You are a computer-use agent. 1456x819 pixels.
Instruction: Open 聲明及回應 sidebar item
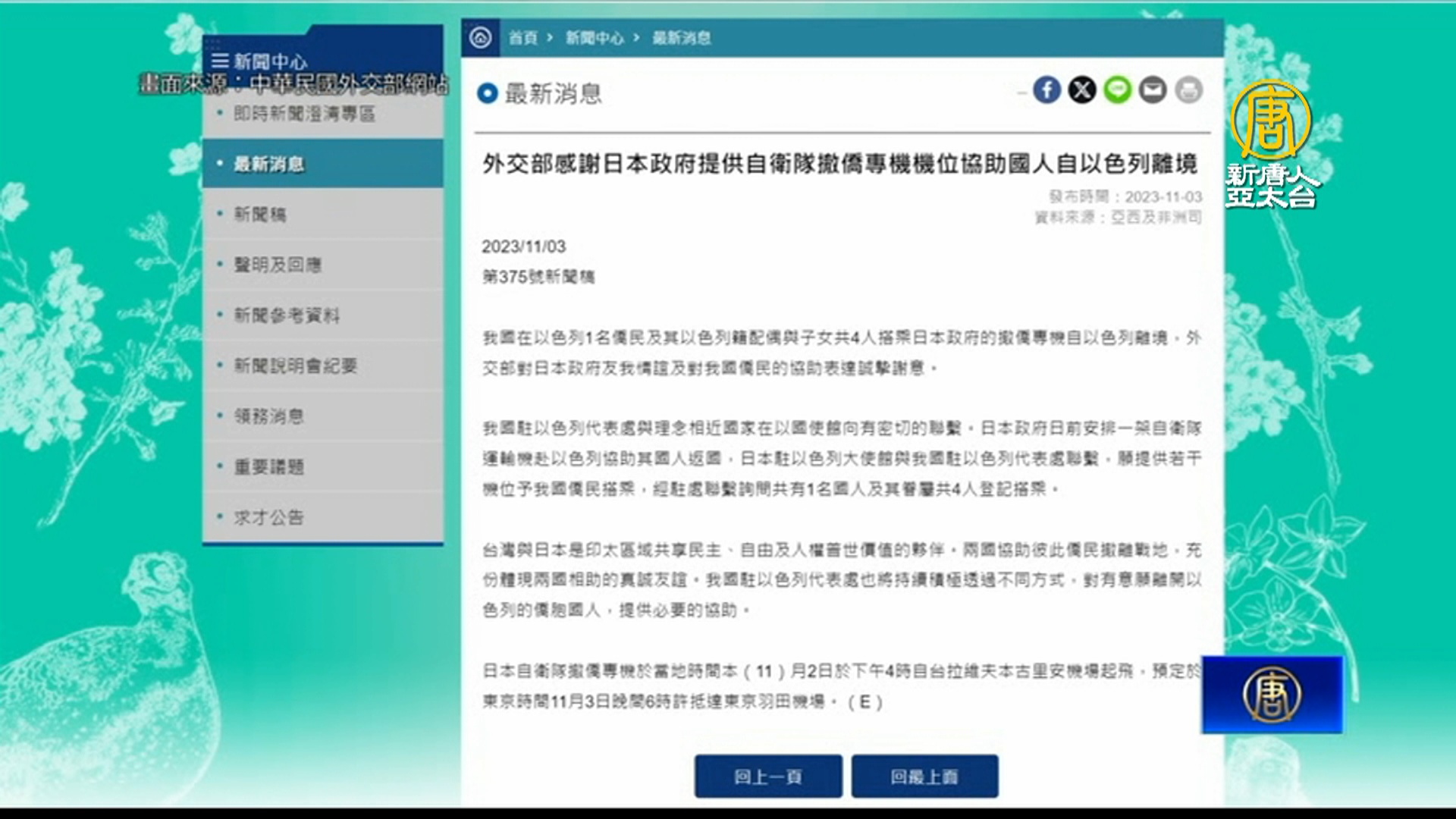pyautogui.click(x=278, y=265)
